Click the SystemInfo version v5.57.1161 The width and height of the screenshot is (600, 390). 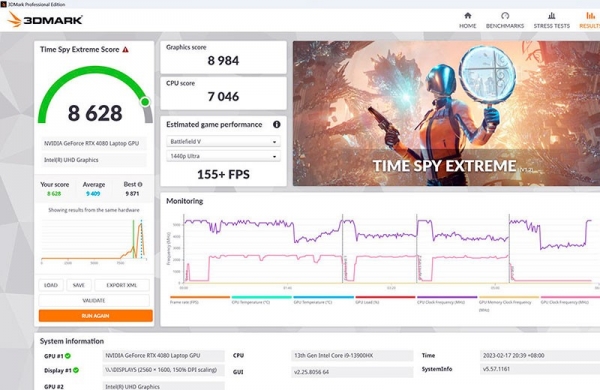pyautogui.click(x=540, y=369)
